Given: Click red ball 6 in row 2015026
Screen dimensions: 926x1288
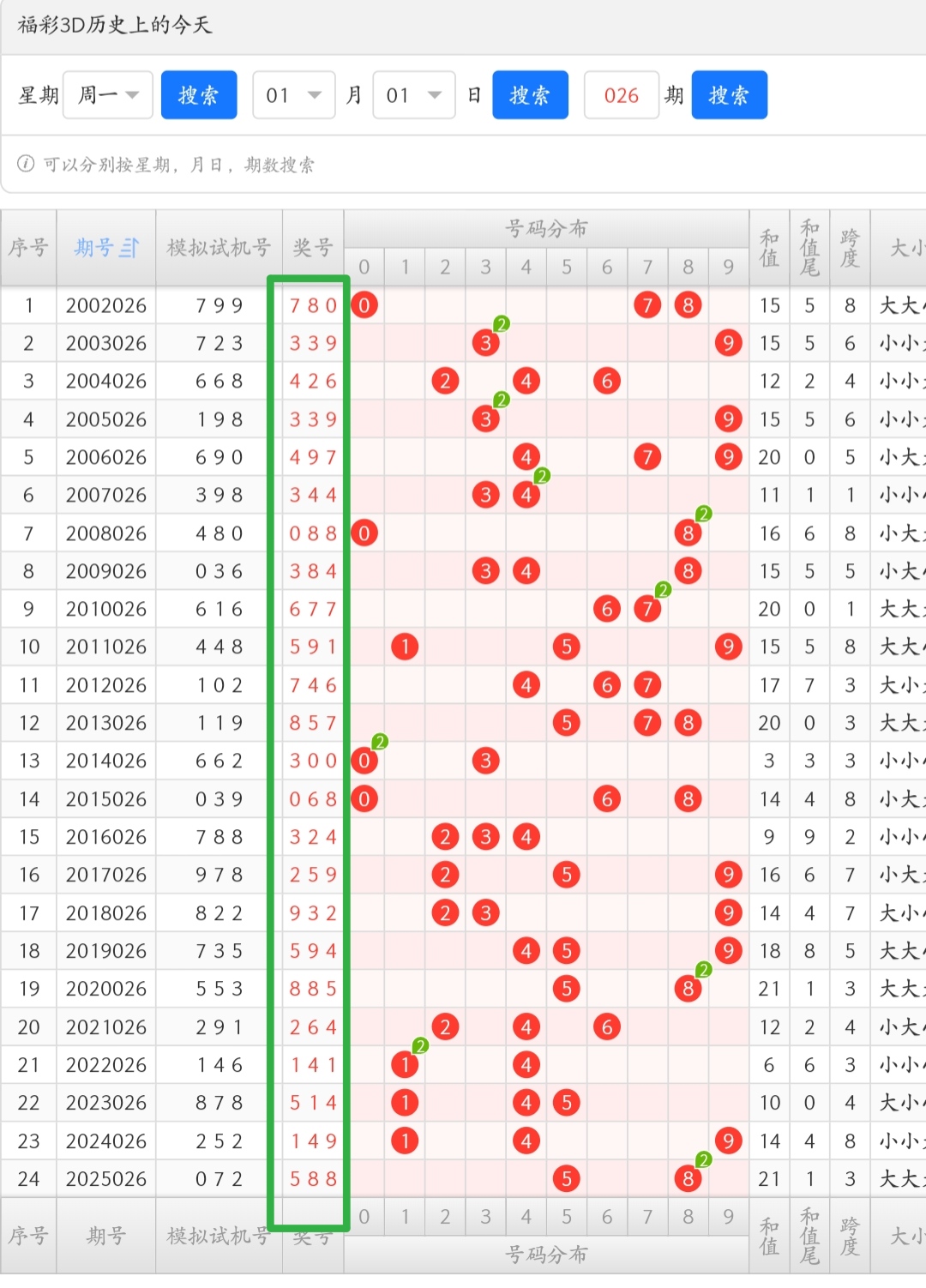Looking at the screenshot, I should [607, 799].
